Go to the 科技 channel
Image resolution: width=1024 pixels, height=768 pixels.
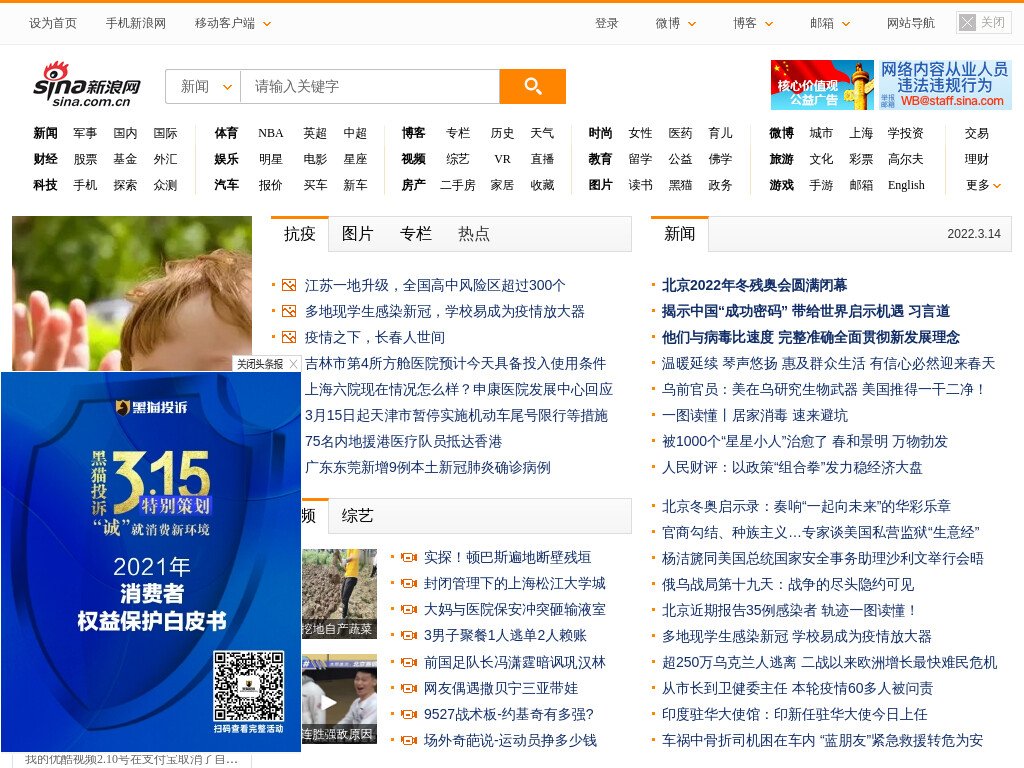pos(45,185)
